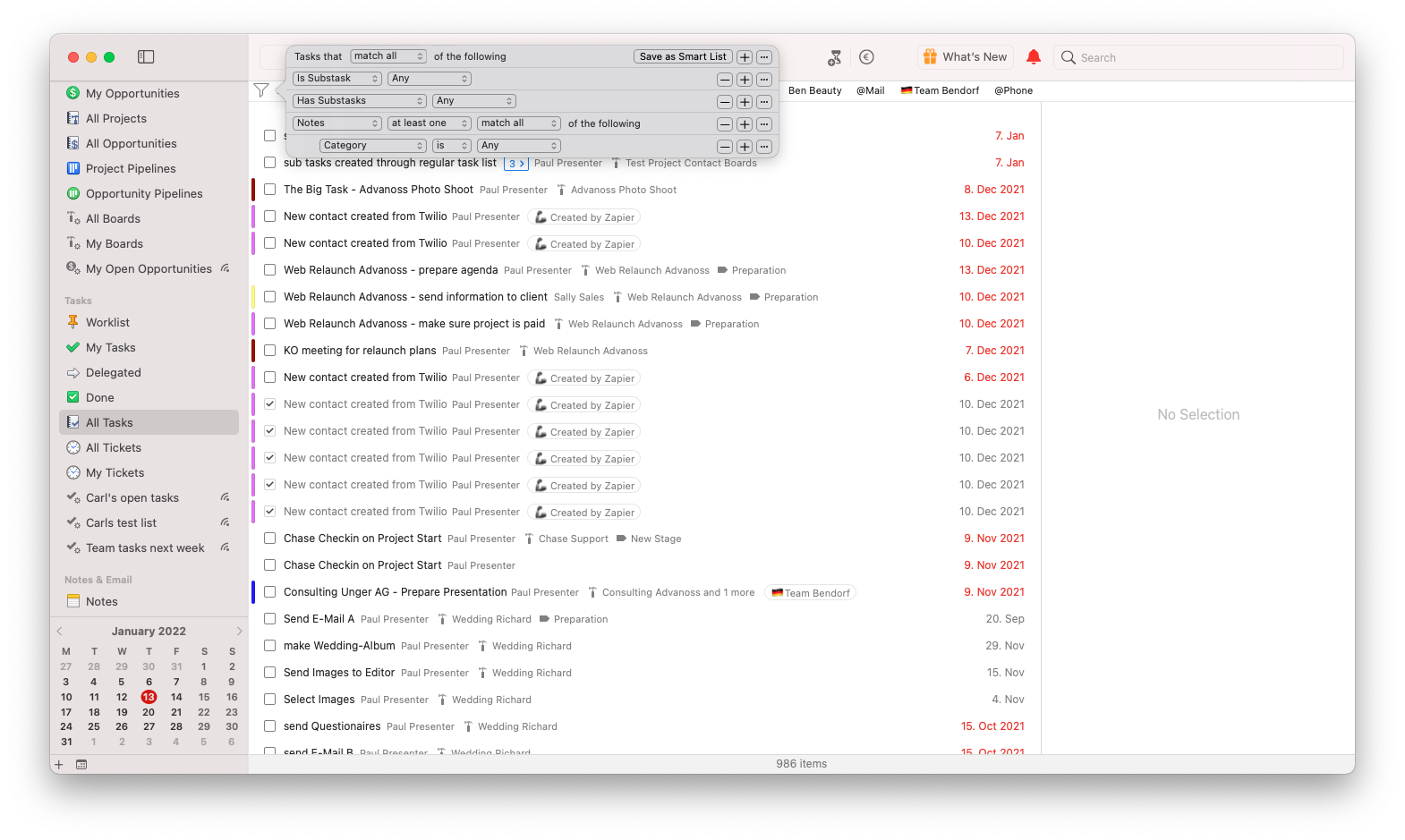
Task: Select January 20 in the mini calendar
Action: tap(149, 712)
